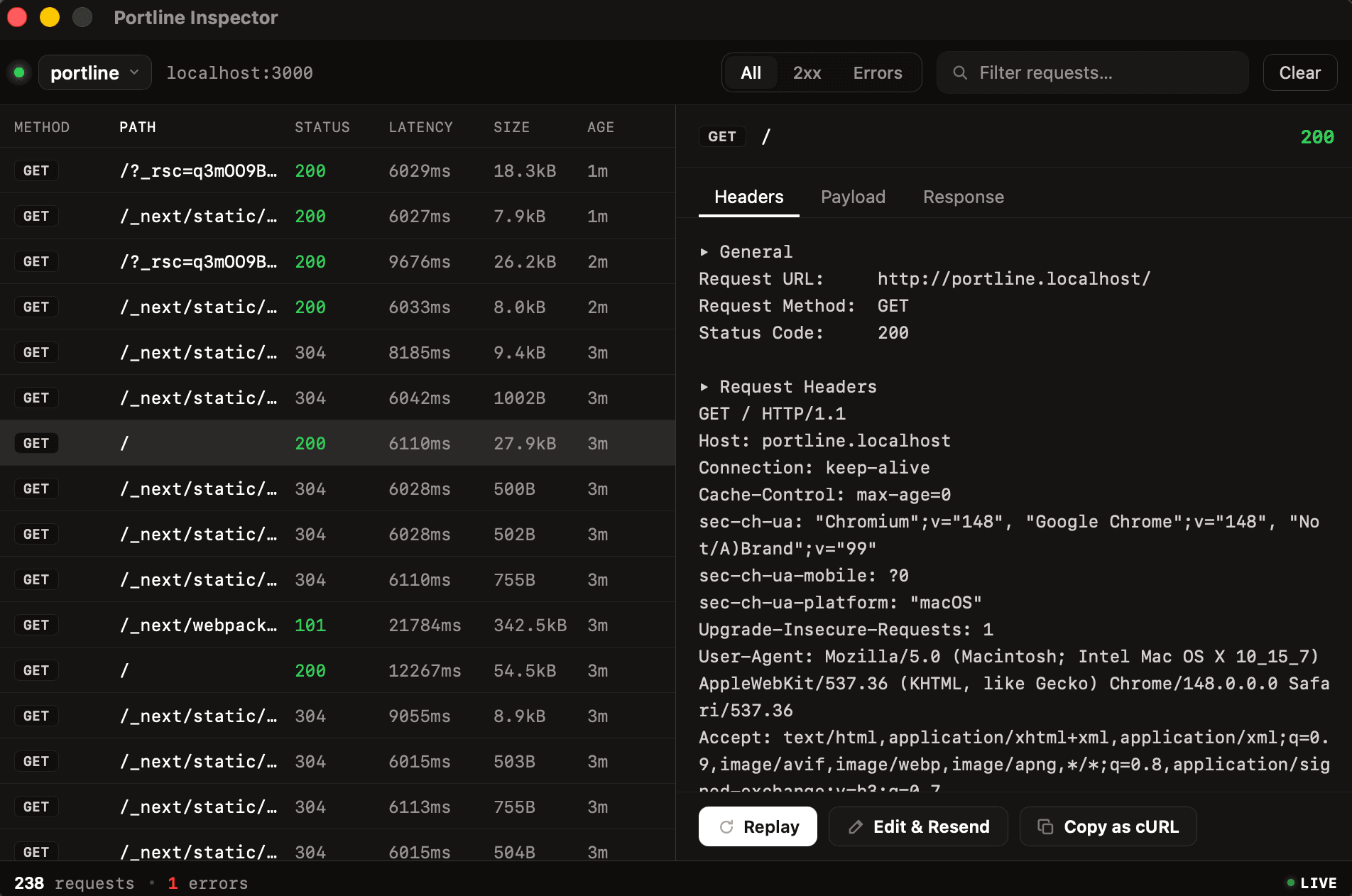Open the Headers tab
The height and width of the screenshot is (896, 1352).
tap(748, 197)
